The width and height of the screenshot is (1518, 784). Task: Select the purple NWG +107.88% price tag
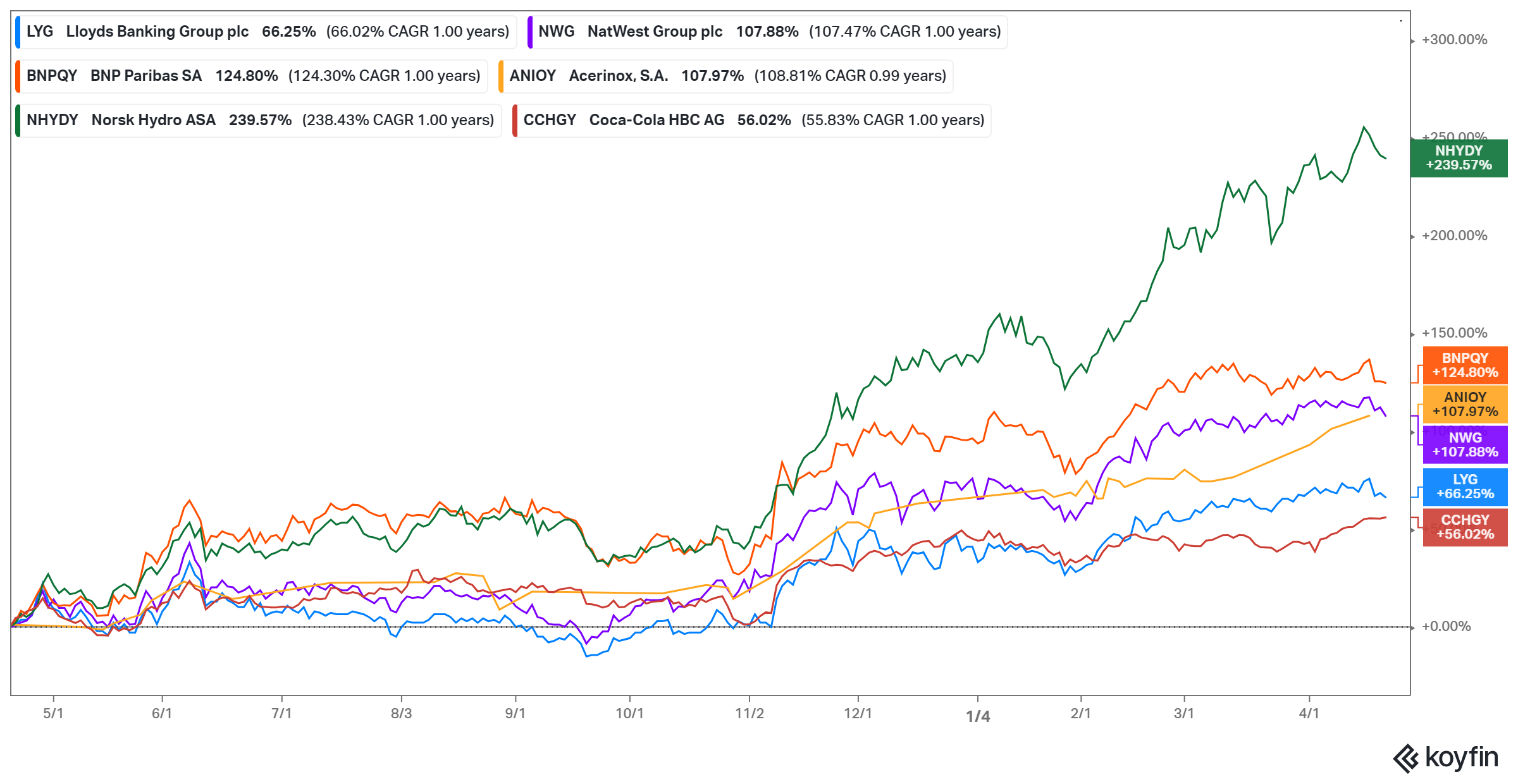(1465, 444)
